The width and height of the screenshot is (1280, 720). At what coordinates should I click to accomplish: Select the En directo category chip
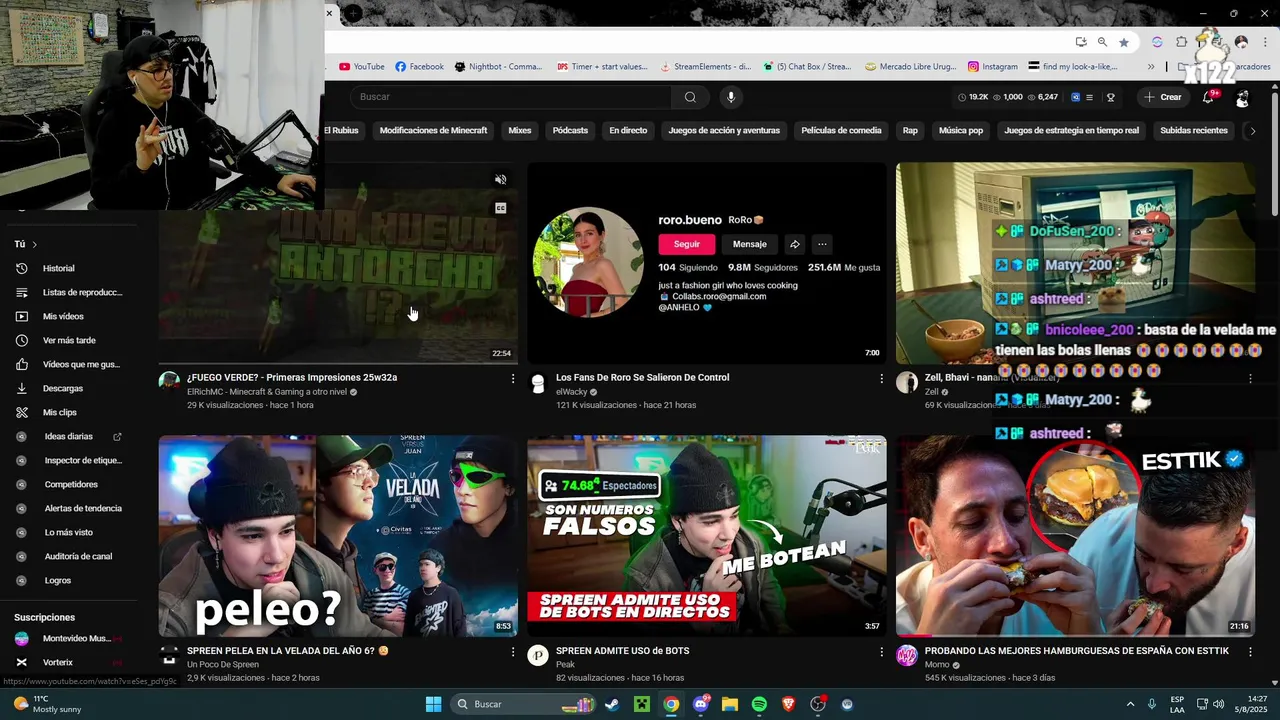[628, 130]
